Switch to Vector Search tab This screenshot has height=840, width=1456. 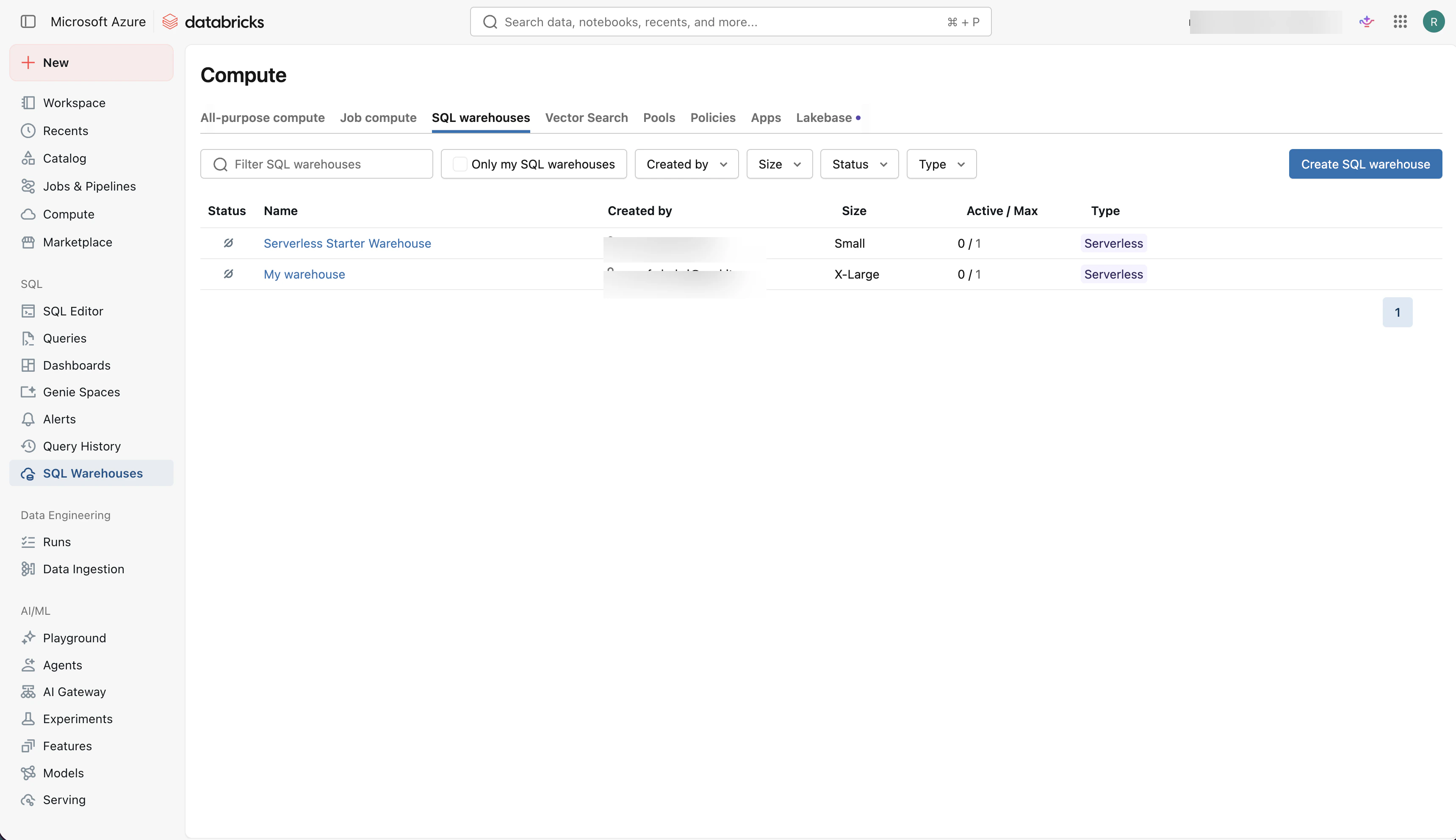586,118
